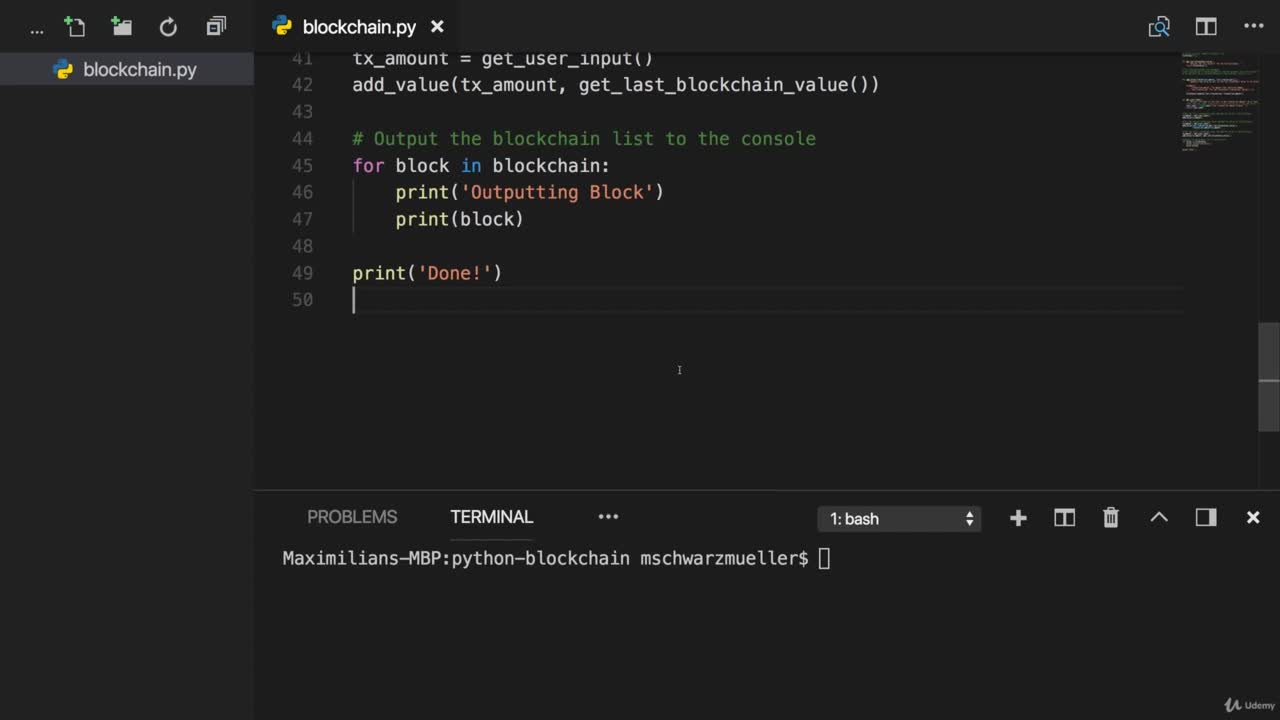Create a new file in explorer
Image resolution: width=1280 pixels, height=720 pixels.
tap(74, 27)
